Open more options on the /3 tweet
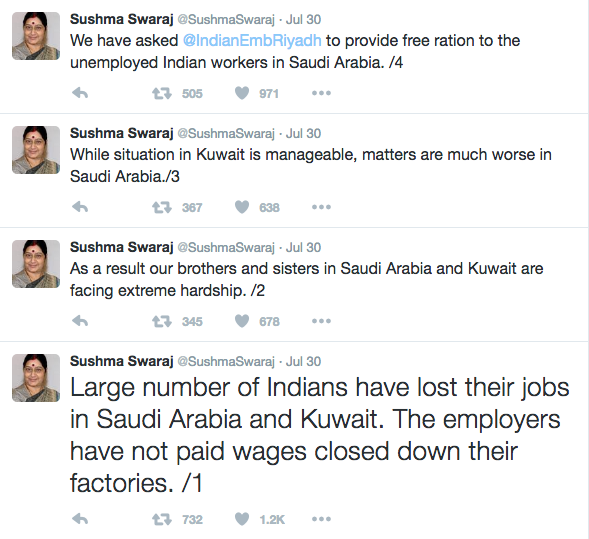The width and height of the screenshot is (589, 539). [321, 207]
